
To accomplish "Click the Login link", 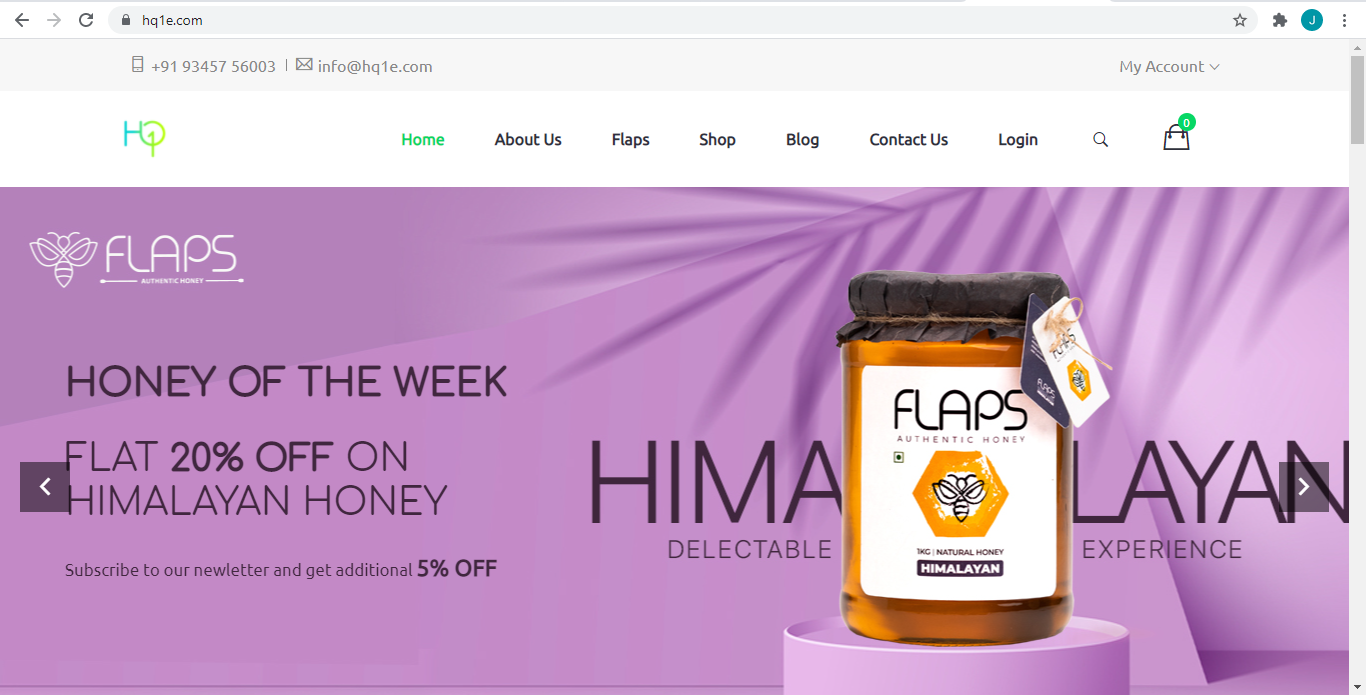I will tap(1018, 140).
